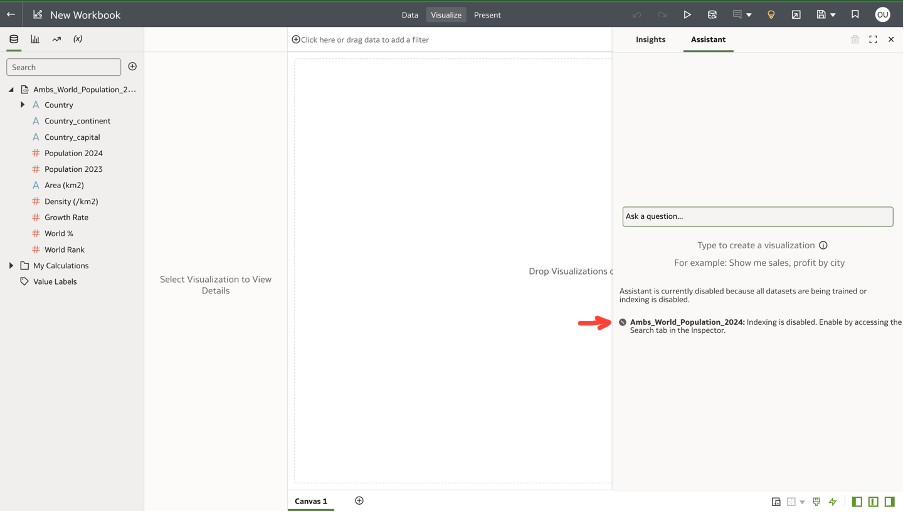
Task: Open the OU user avatar menu
Action: 883,15
